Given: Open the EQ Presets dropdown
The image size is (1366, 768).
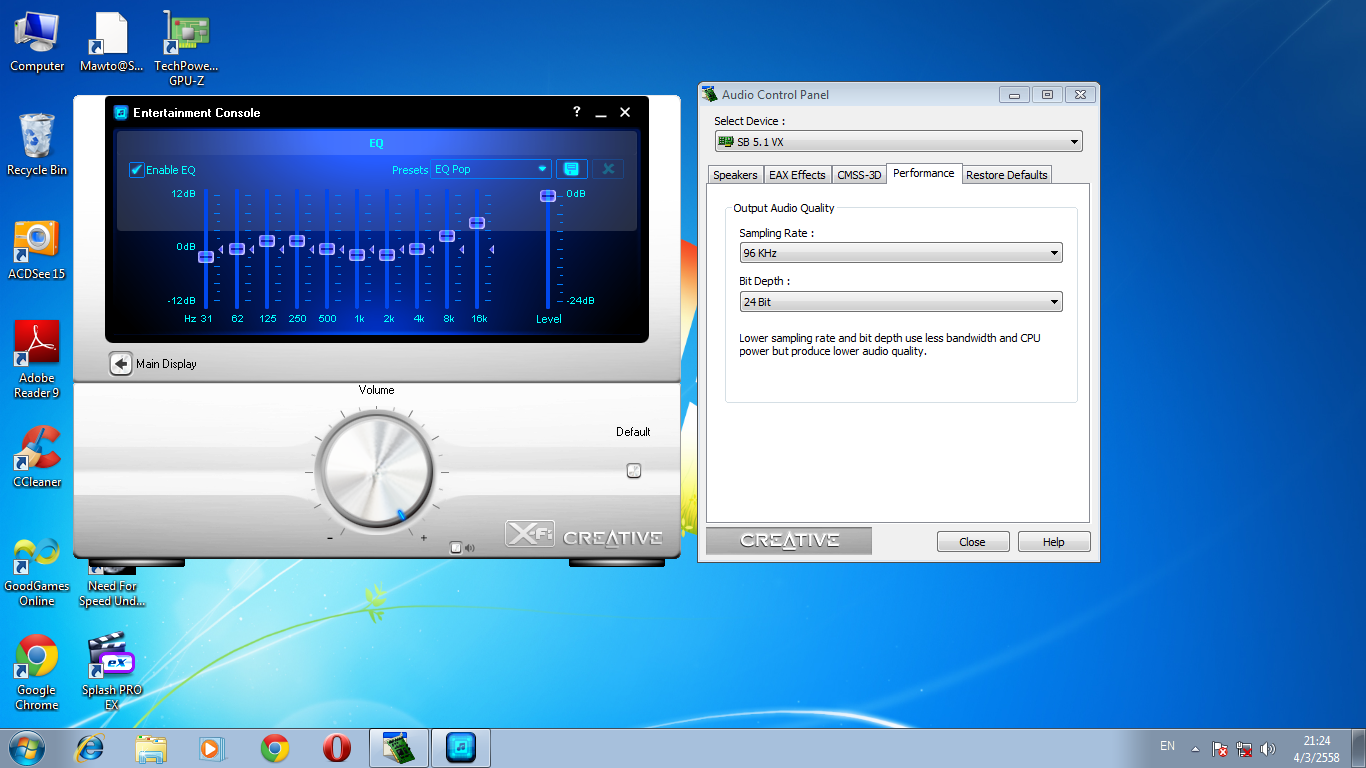Looking at the screenshot, I should click(x=491, y=169).
